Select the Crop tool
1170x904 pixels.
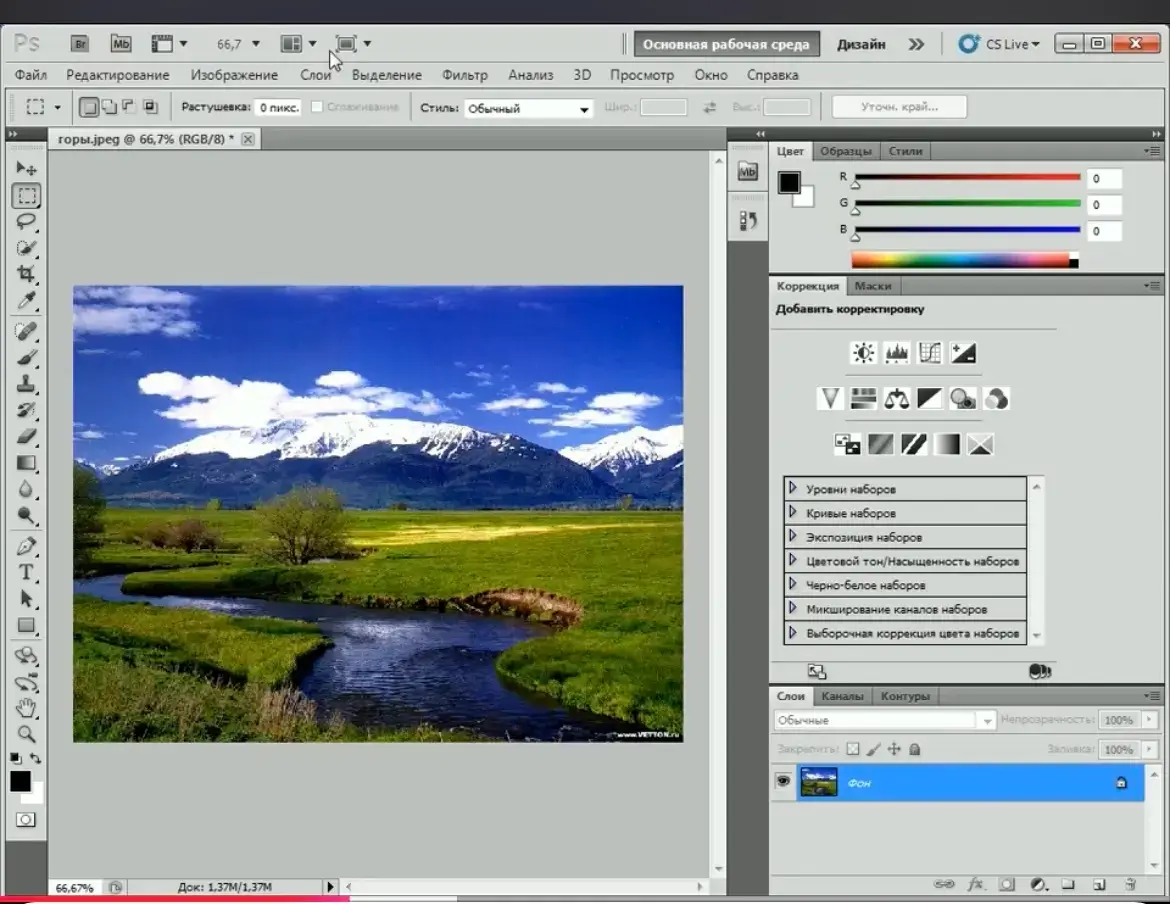click(26, 274)
